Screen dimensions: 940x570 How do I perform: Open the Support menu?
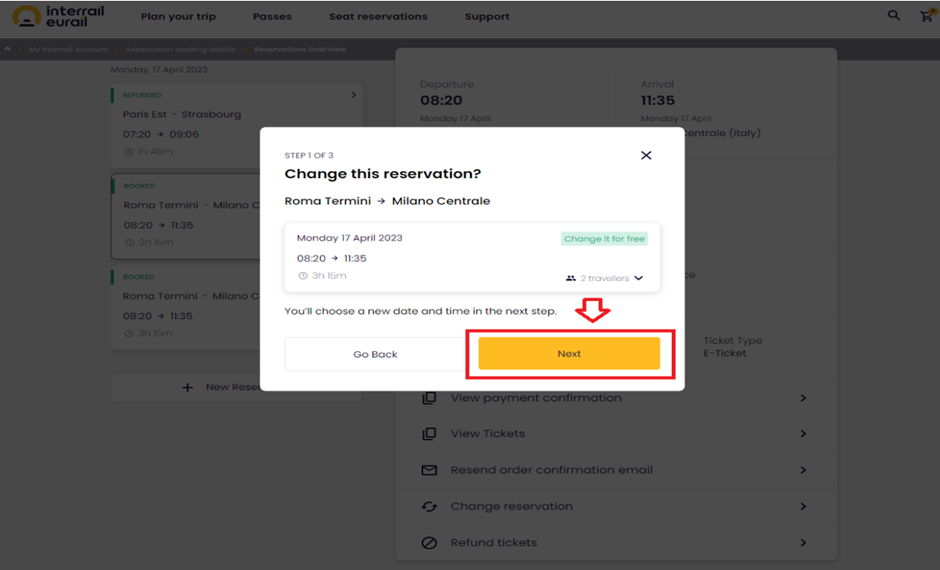487,17
